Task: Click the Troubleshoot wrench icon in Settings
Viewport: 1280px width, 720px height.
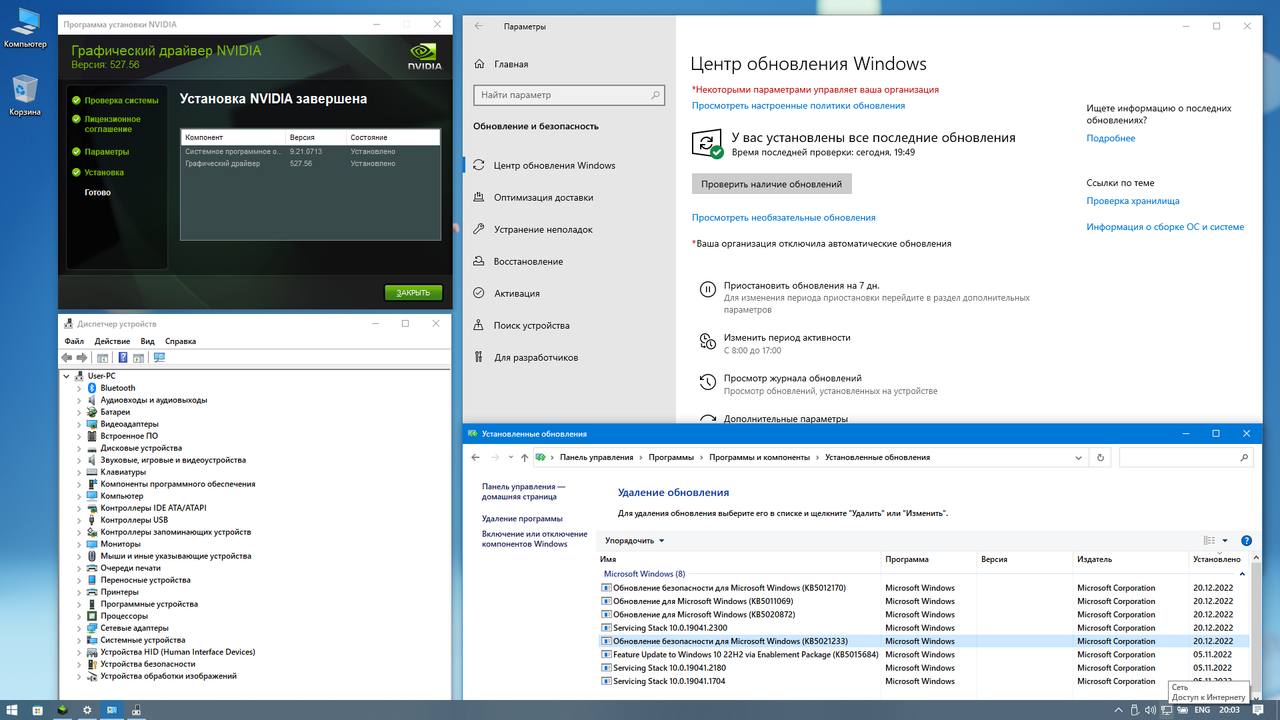Action: [479, 230]
